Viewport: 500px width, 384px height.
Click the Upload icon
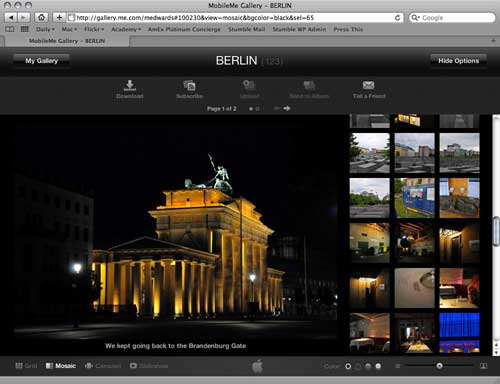pos(249,85)
